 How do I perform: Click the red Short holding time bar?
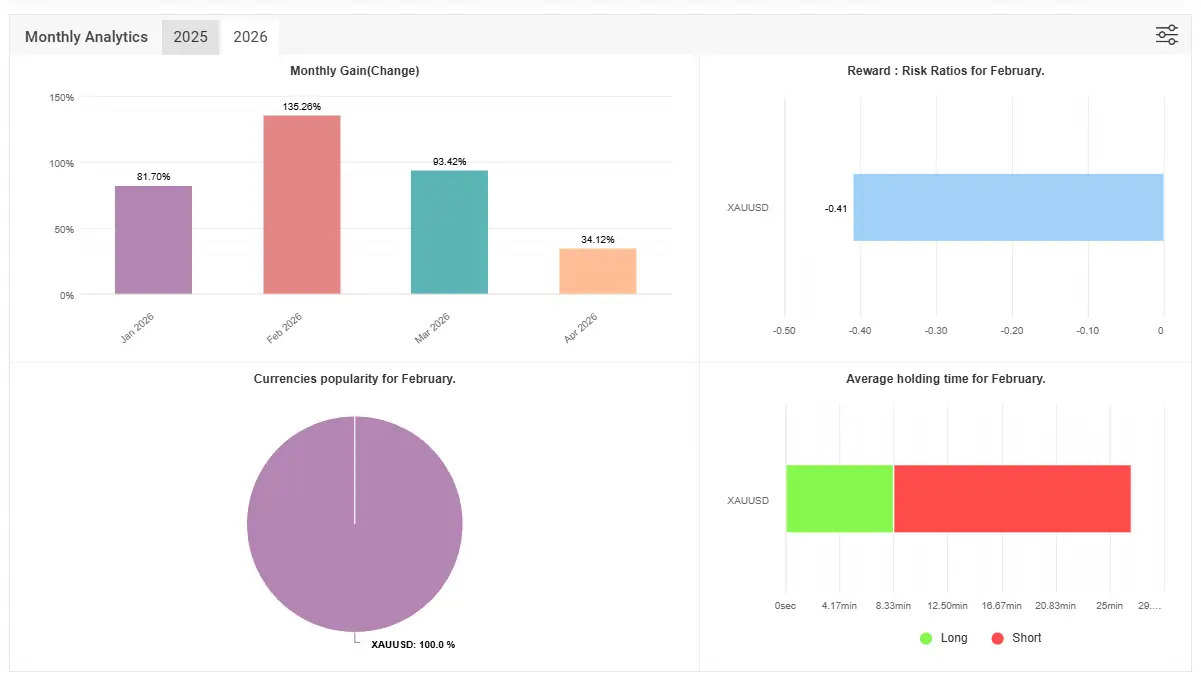click(1011, 498)
